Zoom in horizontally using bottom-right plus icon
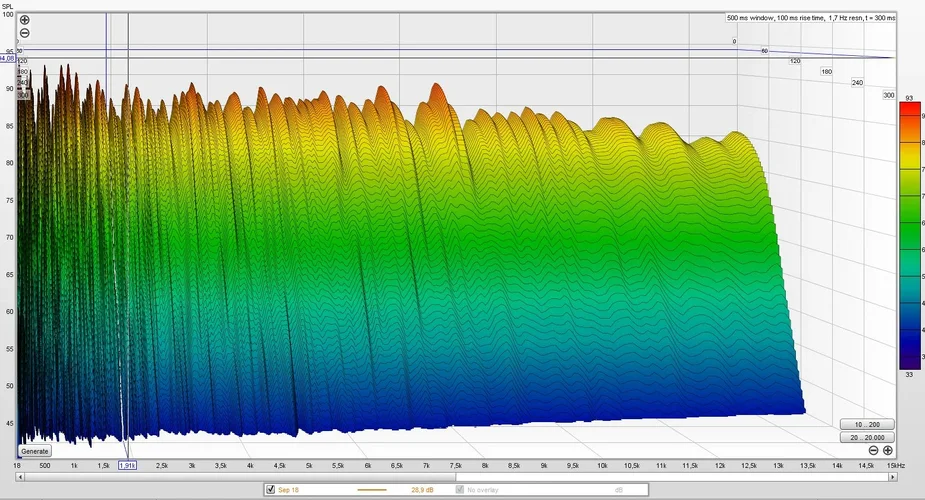Viewport: 925px width, 500px height. (x=888, y=451)
